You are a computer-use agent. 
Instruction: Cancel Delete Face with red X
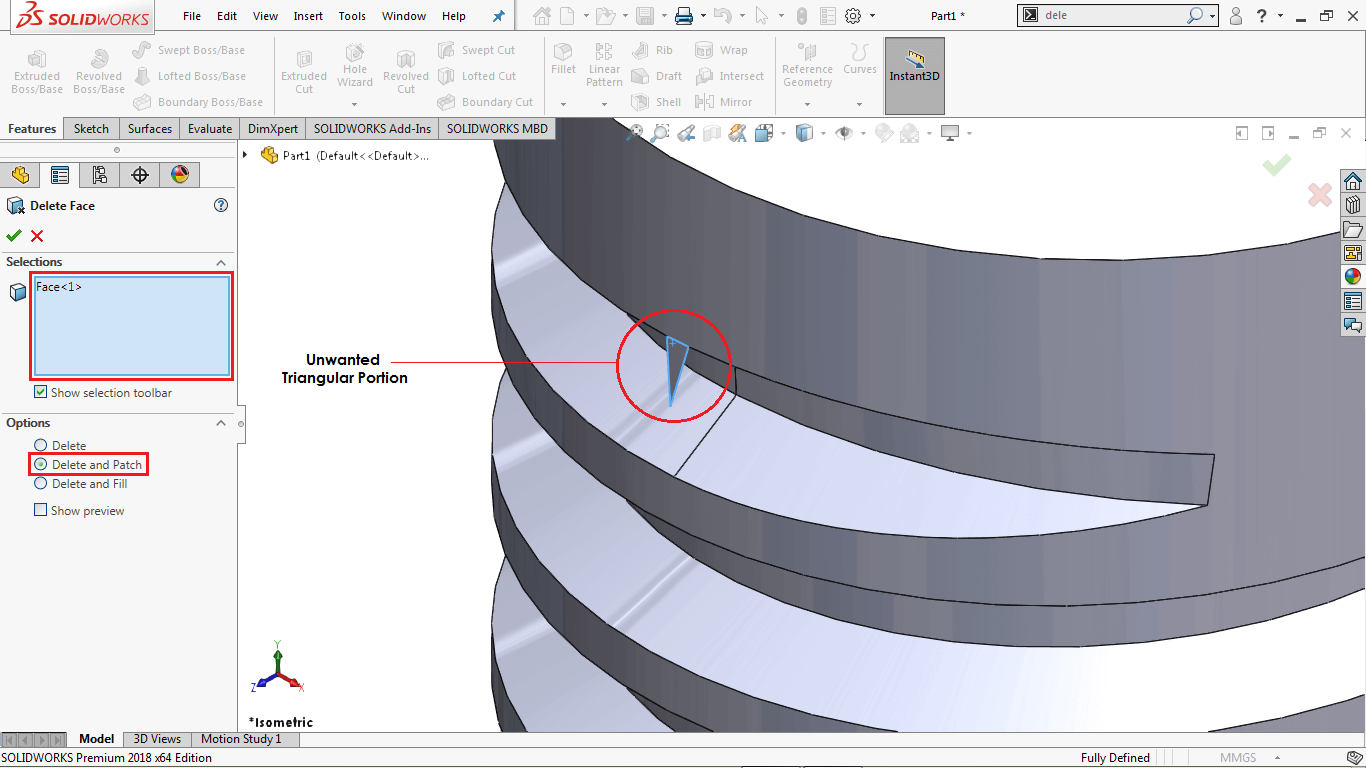coord(37,236)
